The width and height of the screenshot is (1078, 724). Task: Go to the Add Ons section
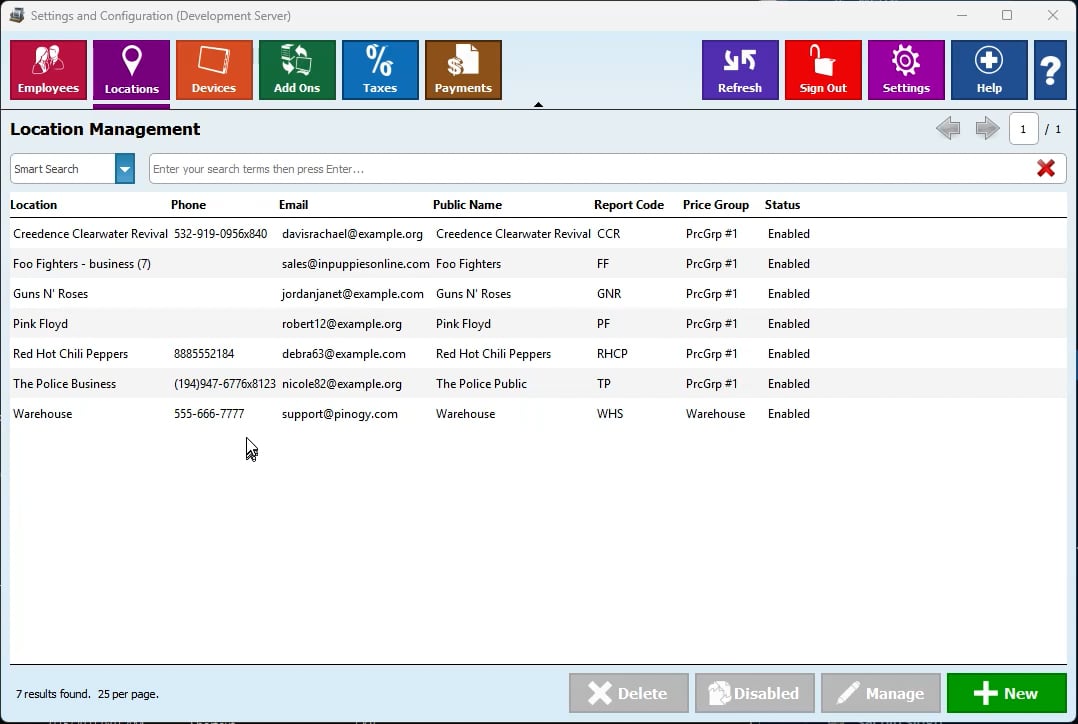pos(297,69)
